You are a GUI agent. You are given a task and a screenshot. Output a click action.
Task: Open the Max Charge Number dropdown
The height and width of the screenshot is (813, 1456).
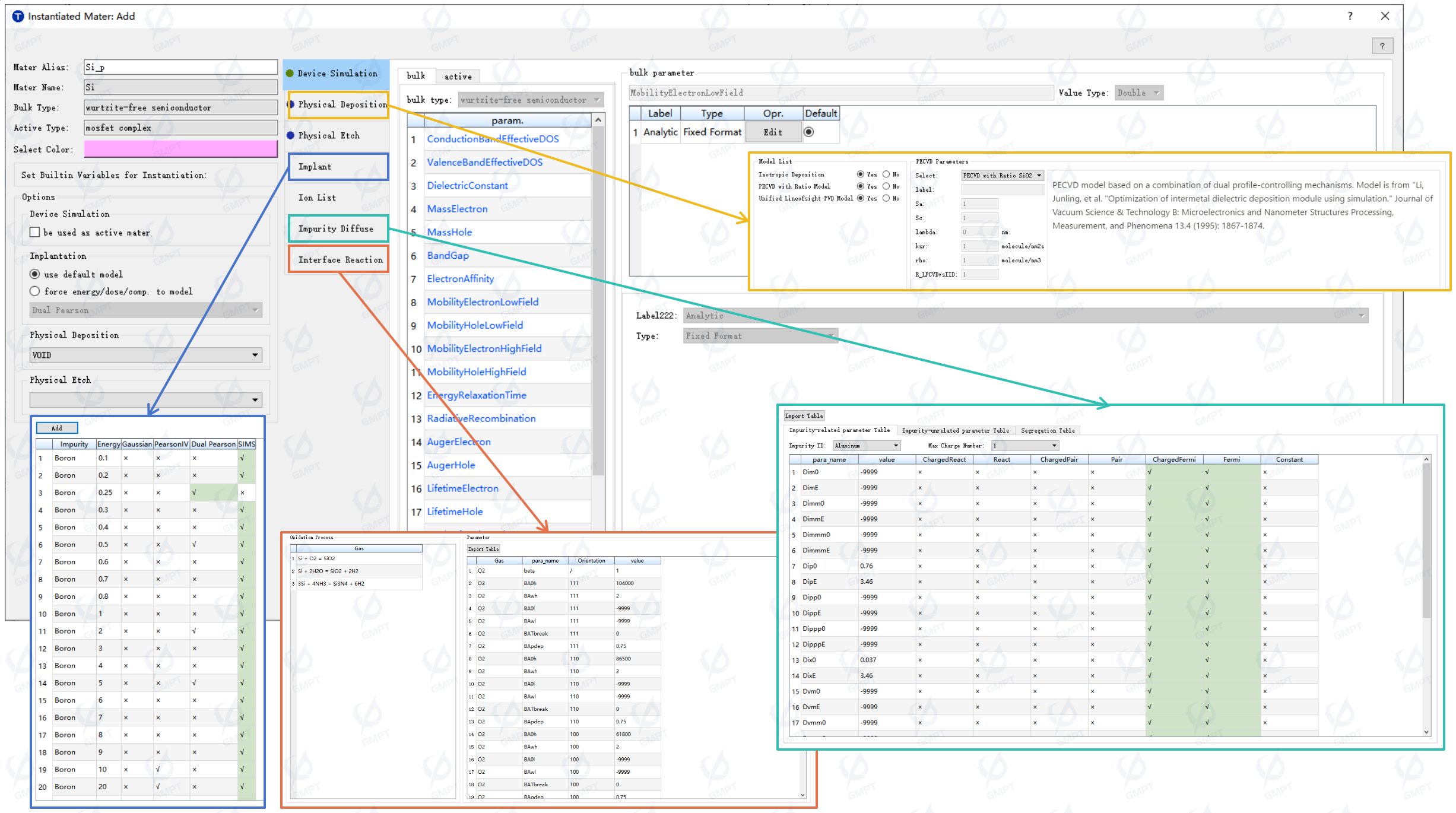coord(1025,446)
